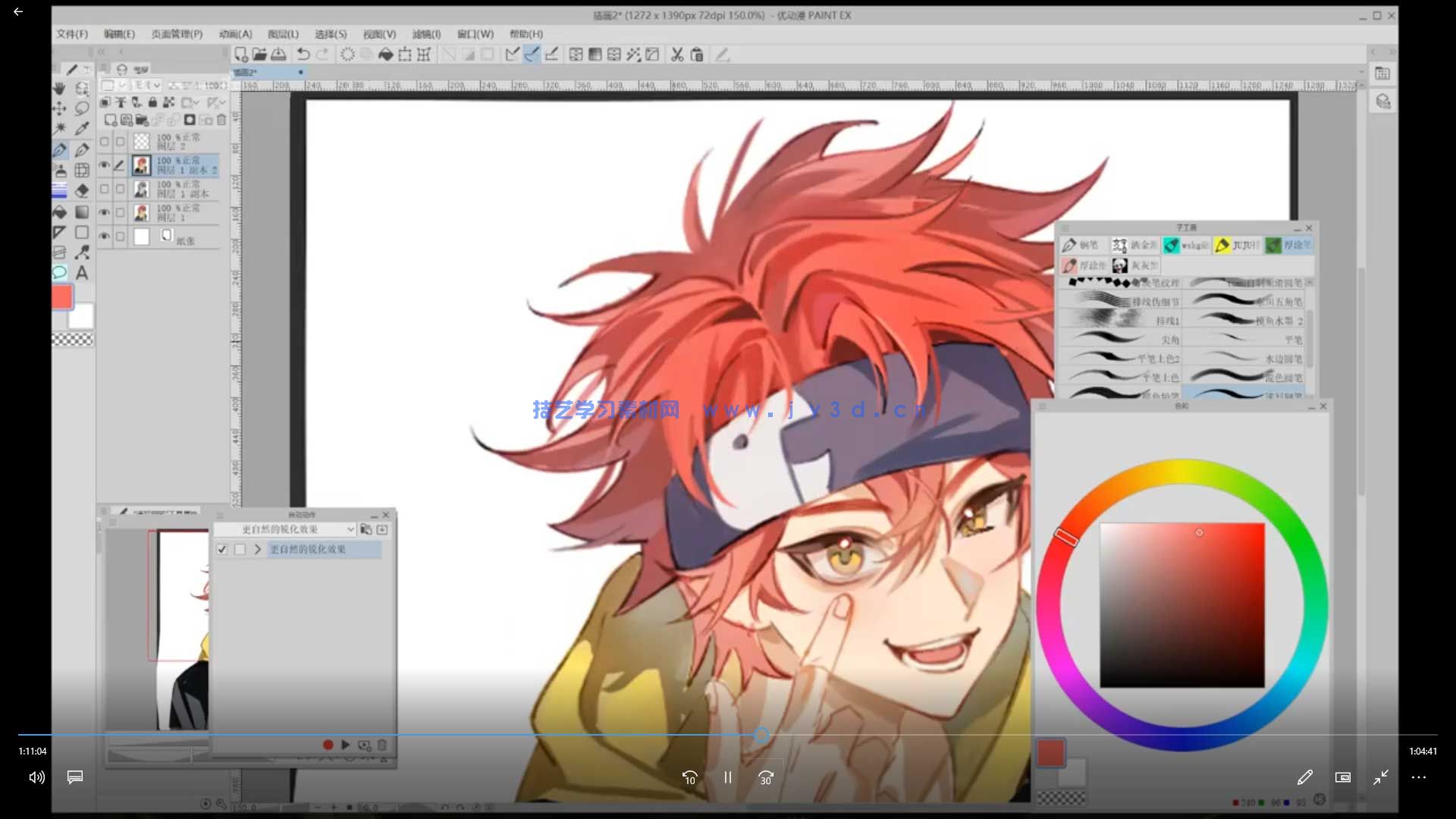Image resolution: width=1456 pixels, height=819 pixels.
Task: Select the Text tool (A icon)
Action: point(82,273)
